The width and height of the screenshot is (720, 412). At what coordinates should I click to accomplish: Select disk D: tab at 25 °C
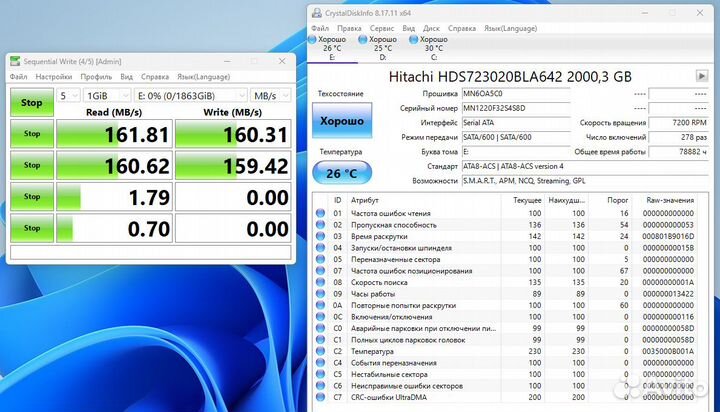pyautogui.click(x=383, y=48)
